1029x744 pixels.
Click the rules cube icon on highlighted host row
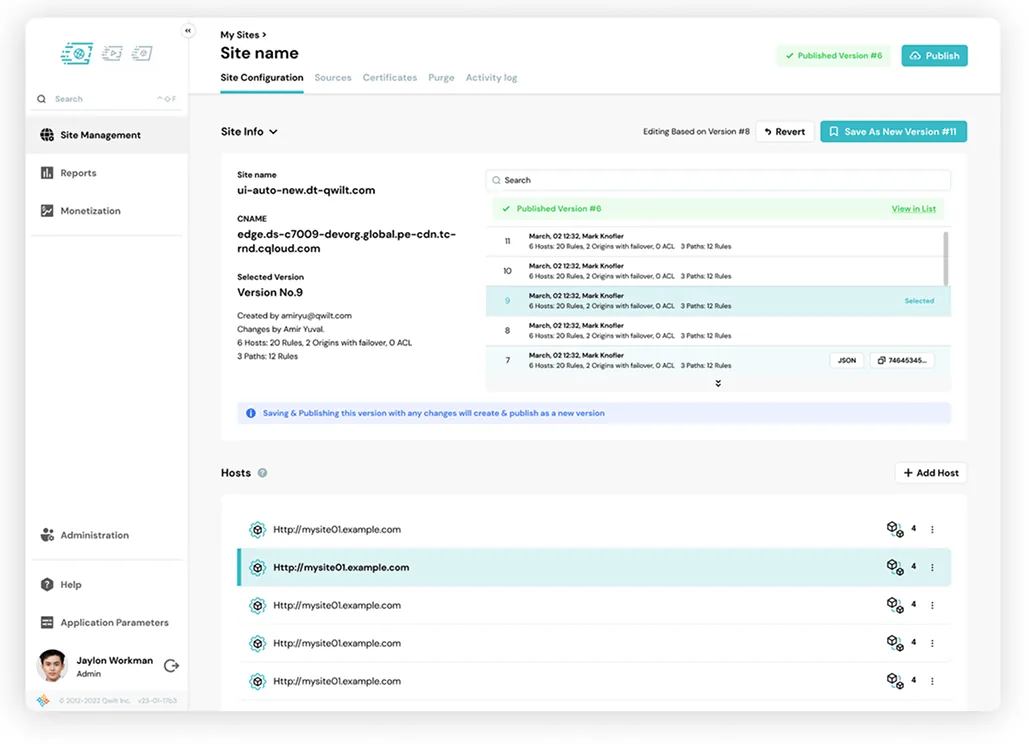[x=895, y=567]
